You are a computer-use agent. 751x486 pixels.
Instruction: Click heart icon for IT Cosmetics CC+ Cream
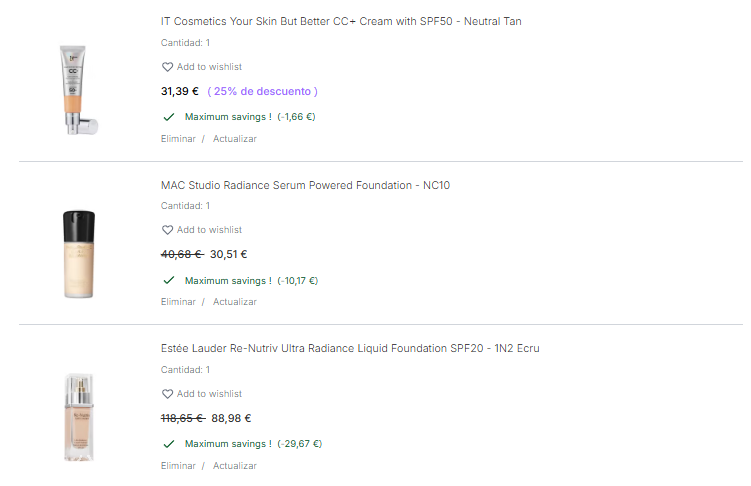(167, 67)
